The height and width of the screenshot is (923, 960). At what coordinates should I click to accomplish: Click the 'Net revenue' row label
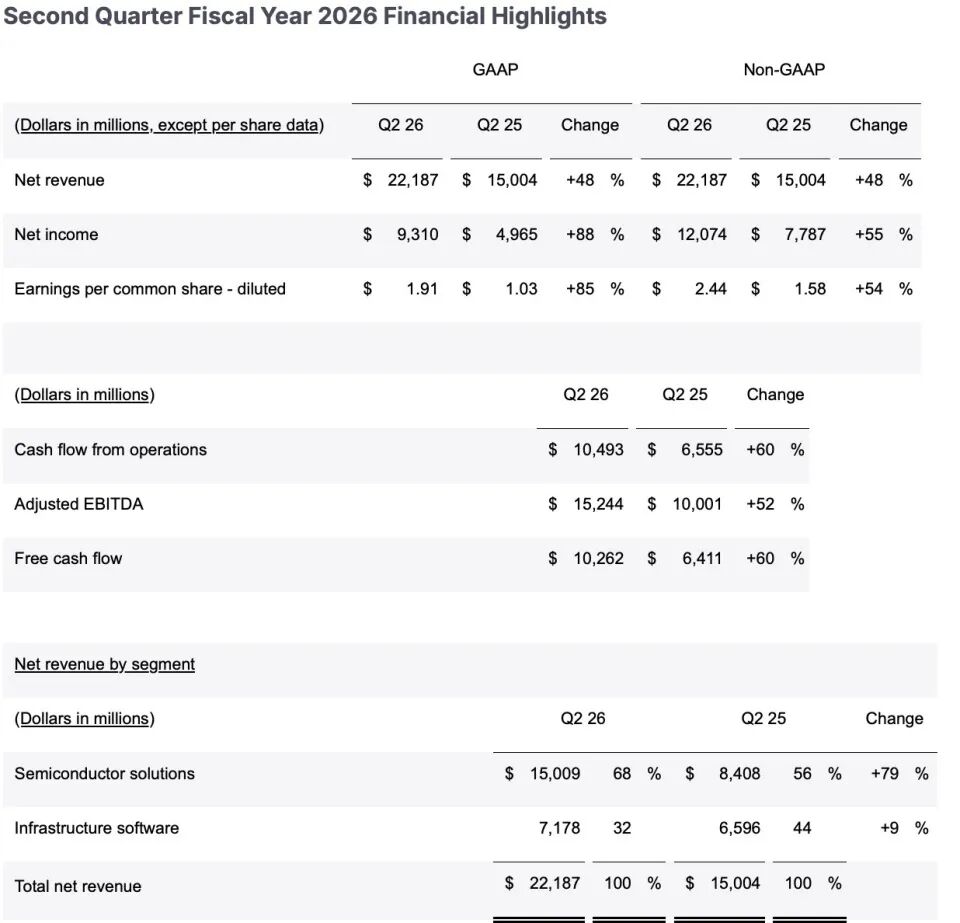coord(59,180)
